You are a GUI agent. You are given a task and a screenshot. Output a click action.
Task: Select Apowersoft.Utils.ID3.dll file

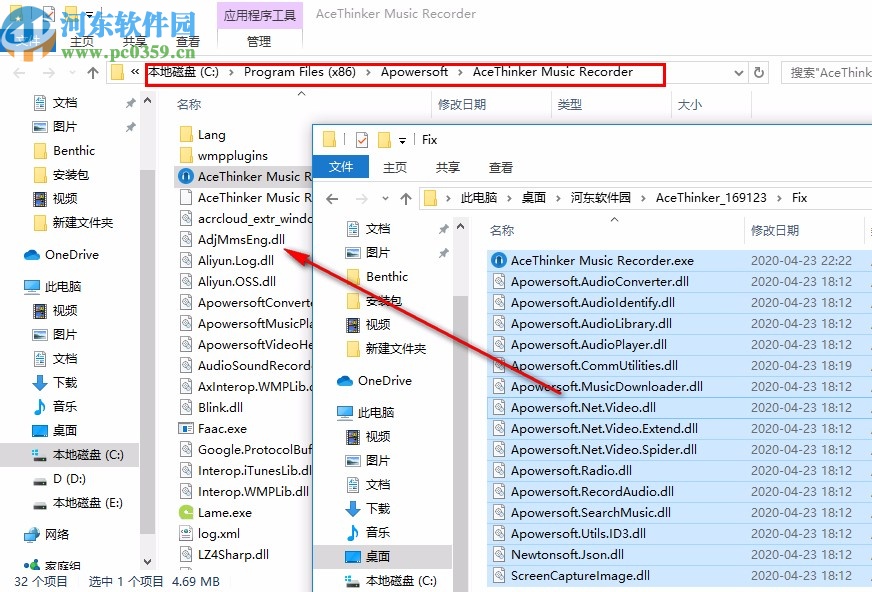click(x=578, y=534)
